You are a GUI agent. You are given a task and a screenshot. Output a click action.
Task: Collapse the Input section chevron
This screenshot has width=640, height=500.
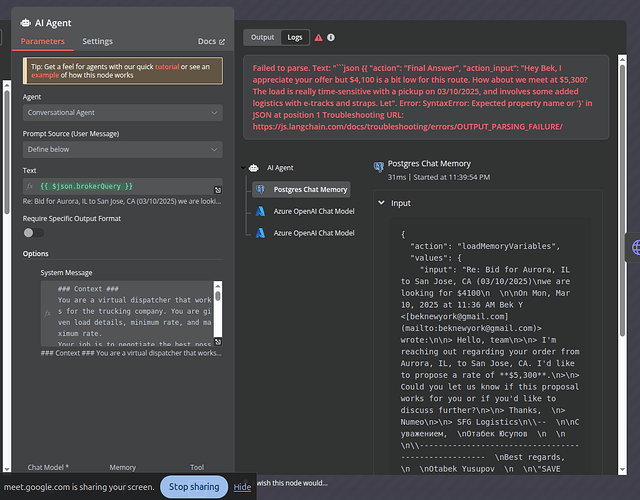pos(381,203)
